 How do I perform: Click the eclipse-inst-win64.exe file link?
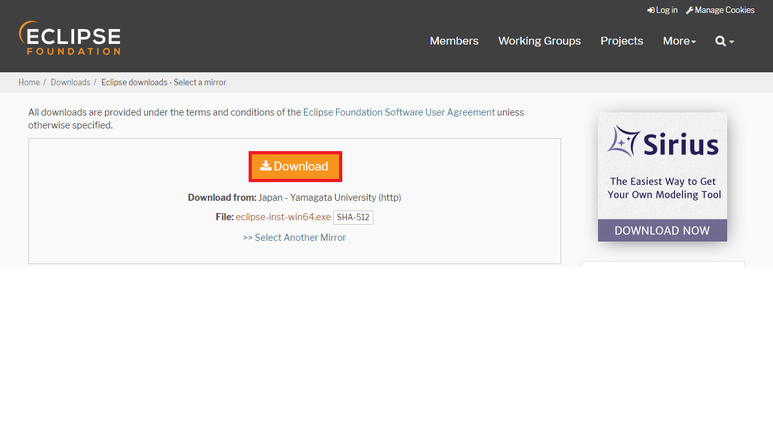pos(283,217)
